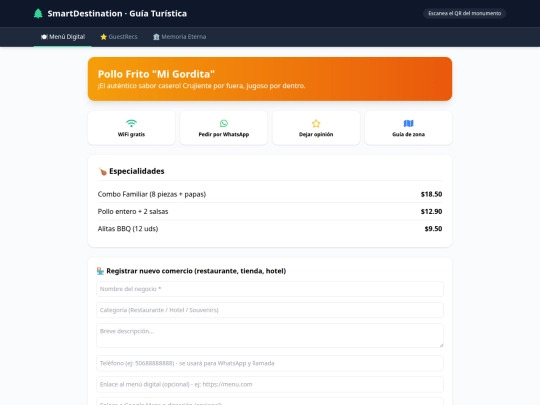Viewport: 540px width, 405px height.
Task: Click Escanea el QR del monumento button
Action: 464,13
